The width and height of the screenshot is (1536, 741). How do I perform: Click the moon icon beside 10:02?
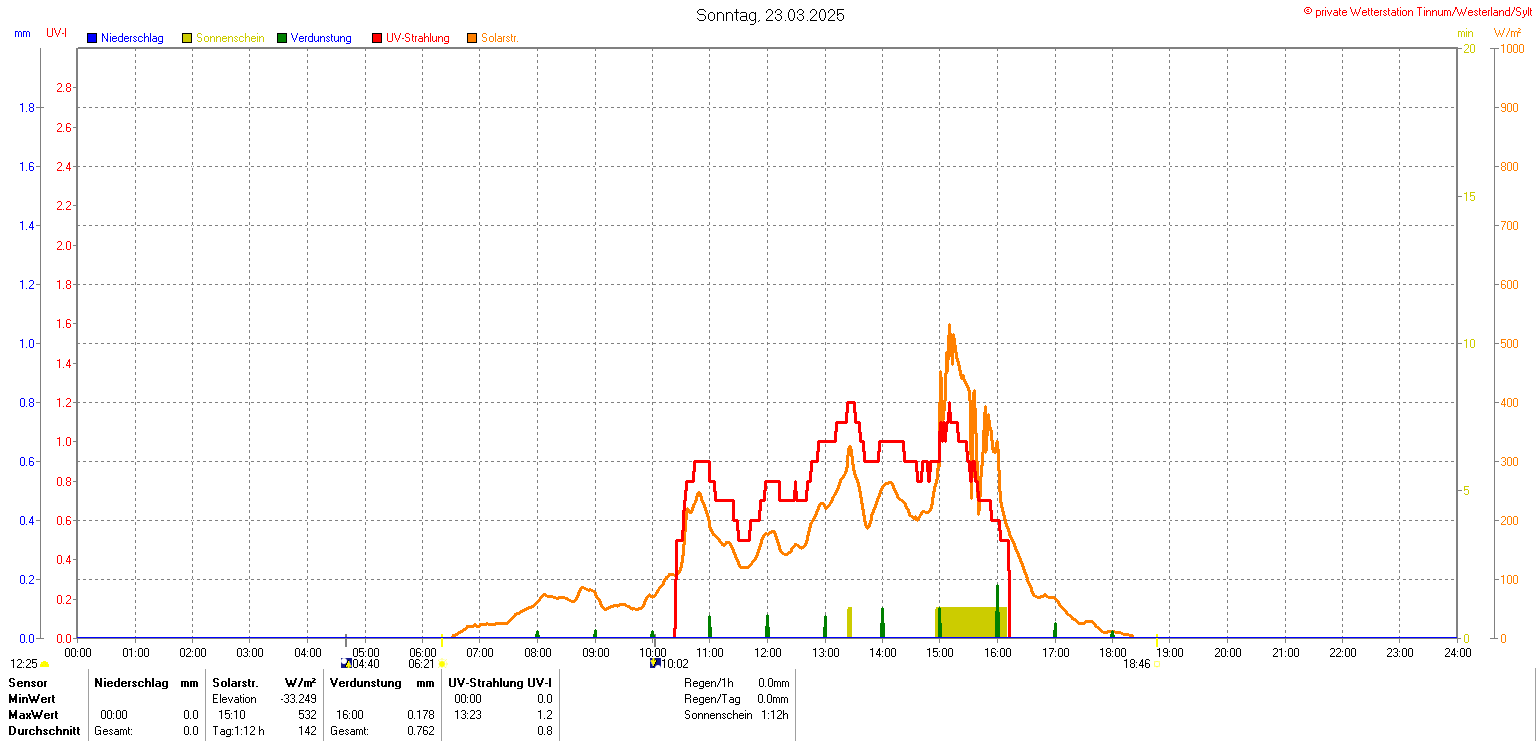(x=655, y=663)
